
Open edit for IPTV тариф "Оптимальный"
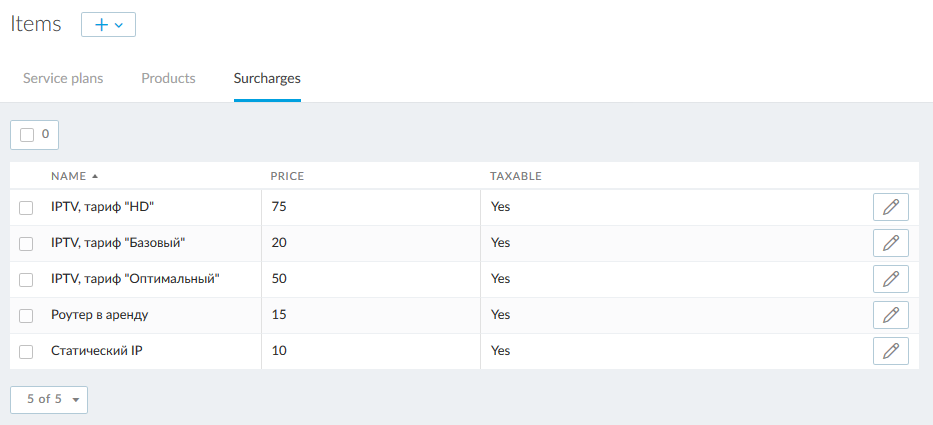[x=890, y=279]
